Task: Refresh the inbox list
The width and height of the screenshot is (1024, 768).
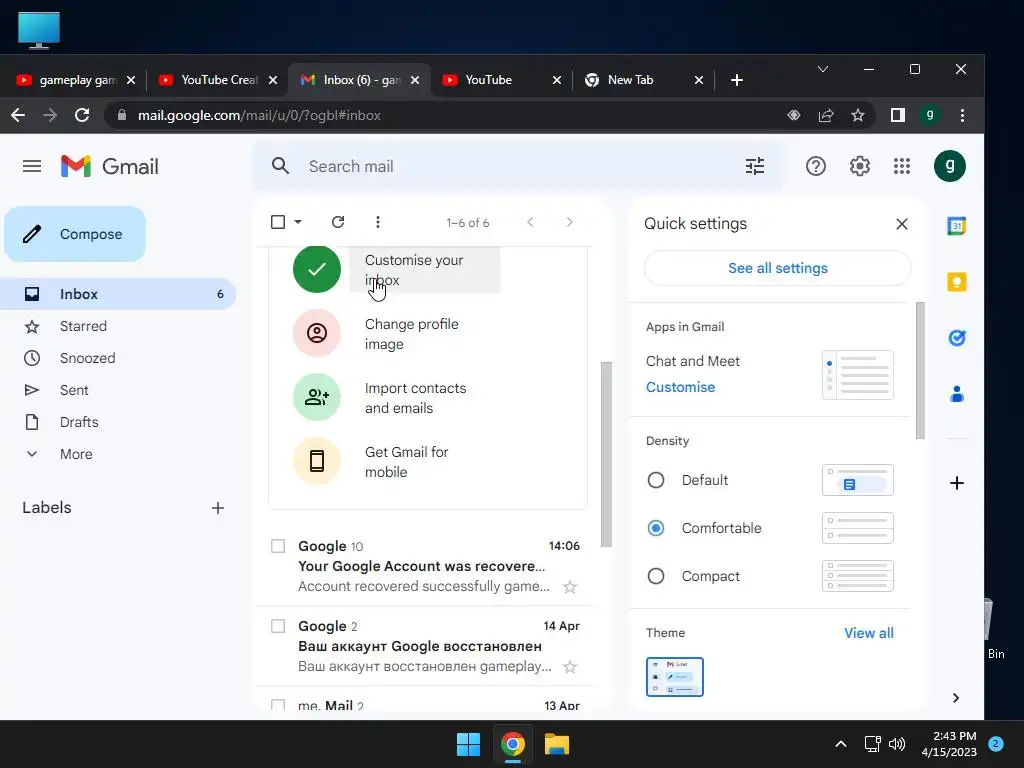Action: pos(338,222)
